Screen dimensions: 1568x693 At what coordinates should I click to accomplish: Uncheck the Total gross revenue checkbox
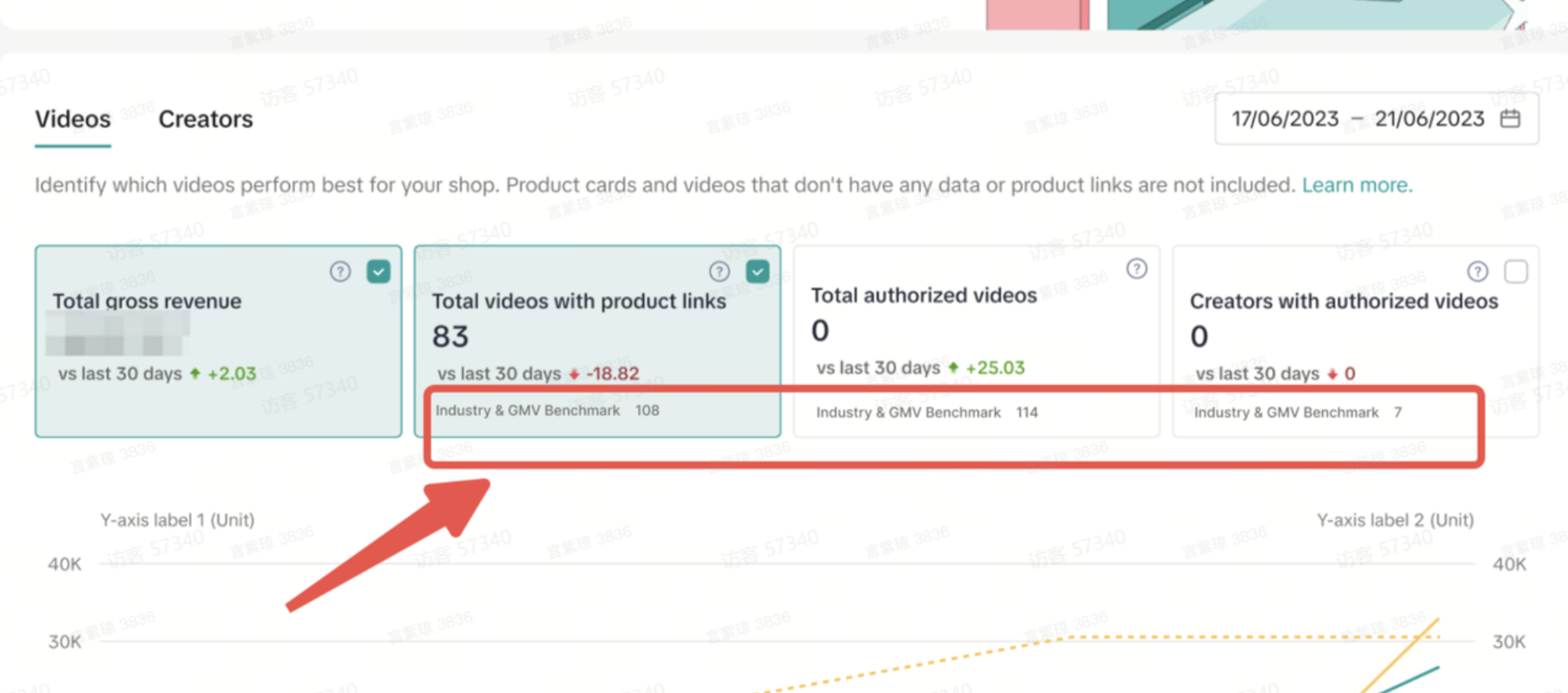(378, 271)
